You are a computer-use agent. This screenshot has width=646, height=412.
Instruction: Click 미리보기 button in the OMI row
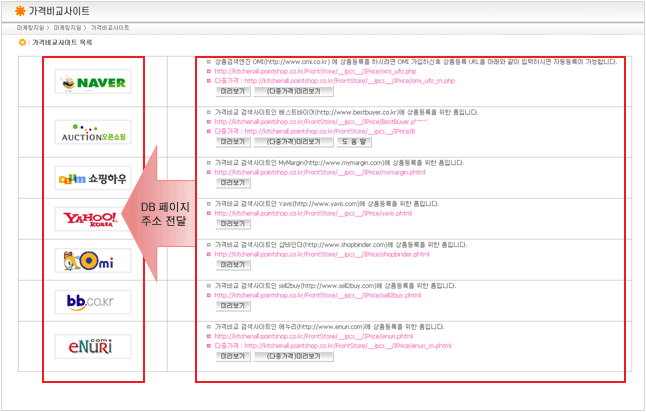click(233, 91)
